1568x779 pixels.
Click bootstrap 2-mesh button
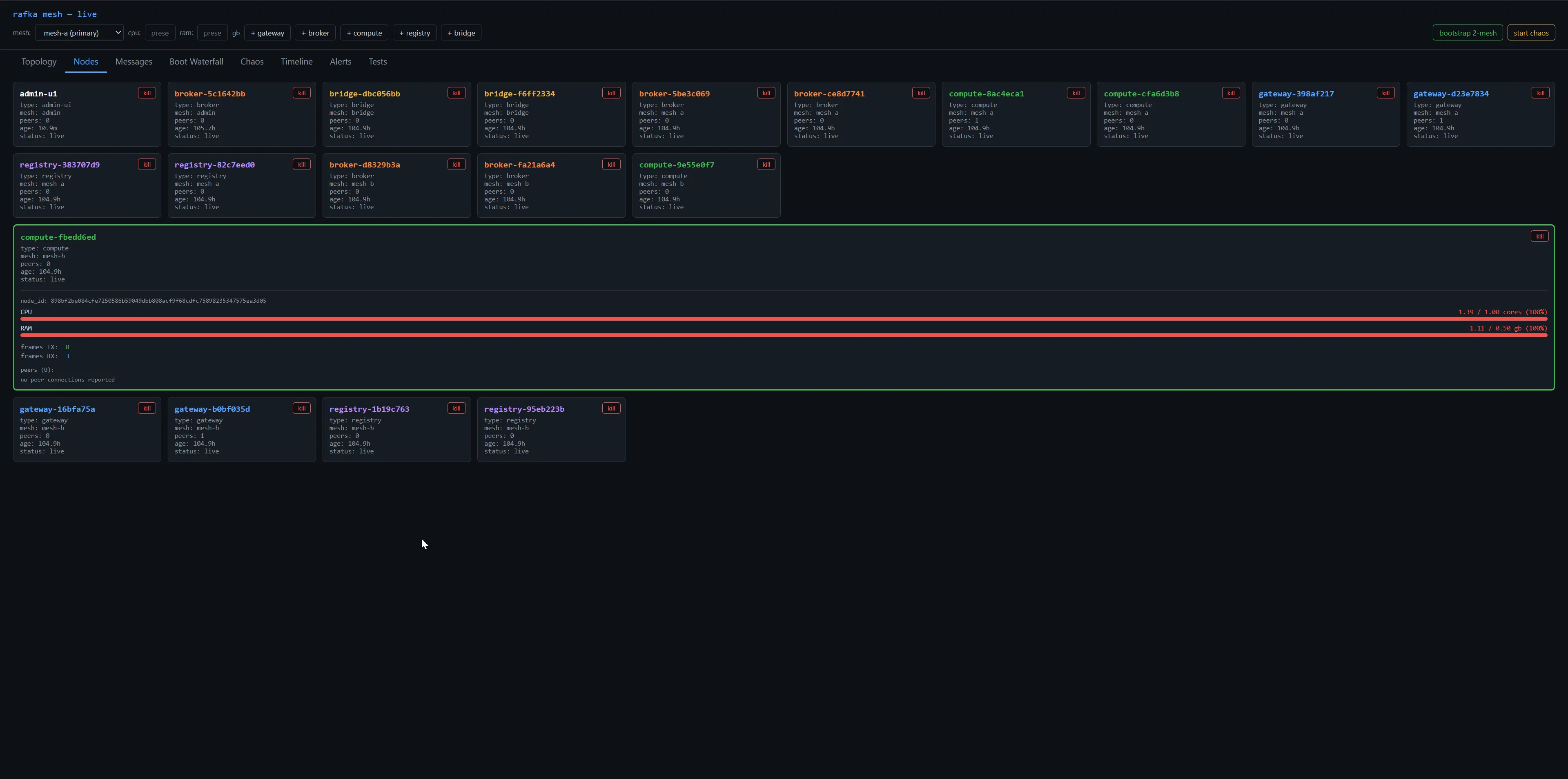[1468, 33]
